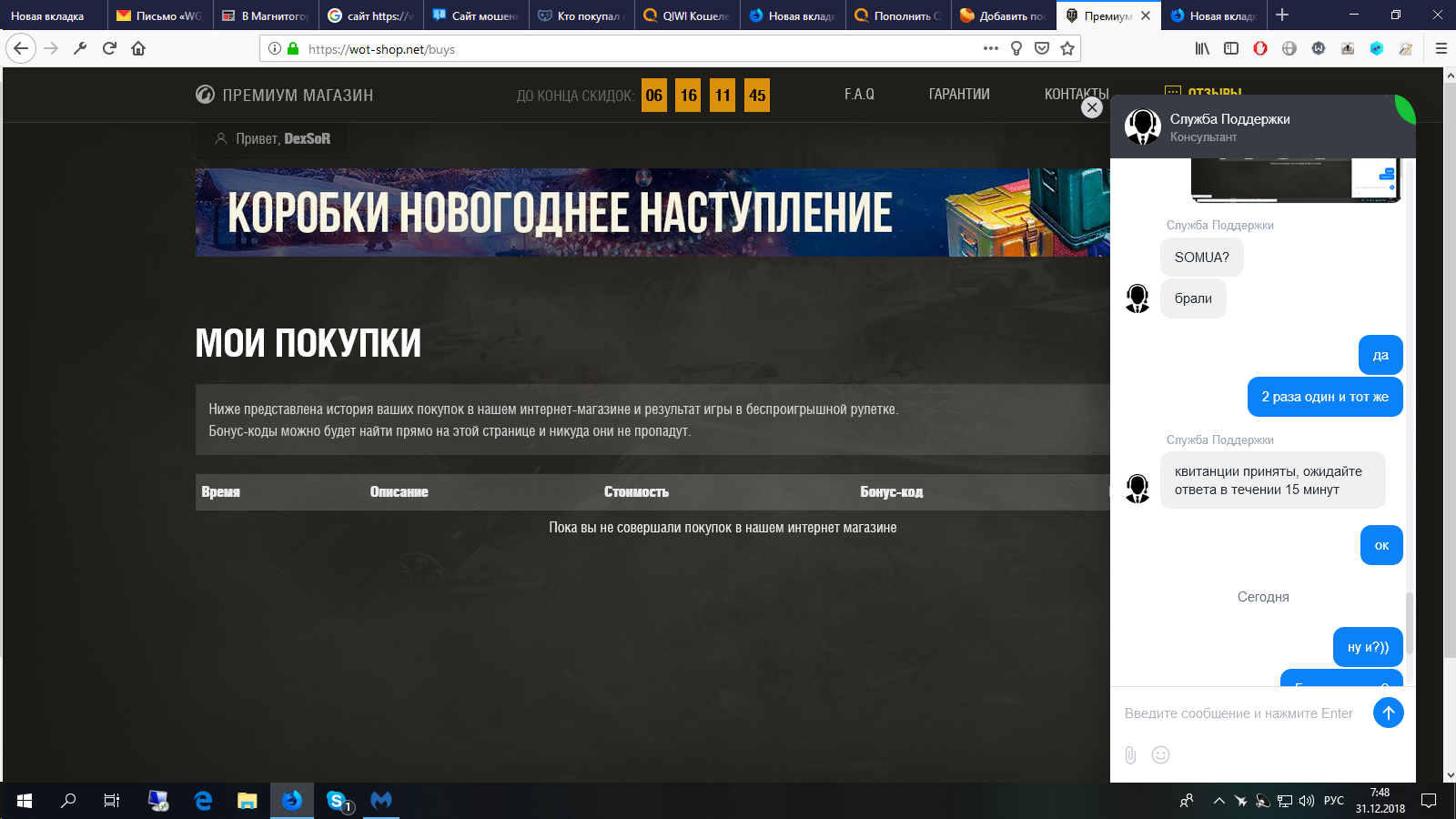Close the active Премиум tab
This screenshot has height=819, width=1456.
click(x=1146, y=15)
